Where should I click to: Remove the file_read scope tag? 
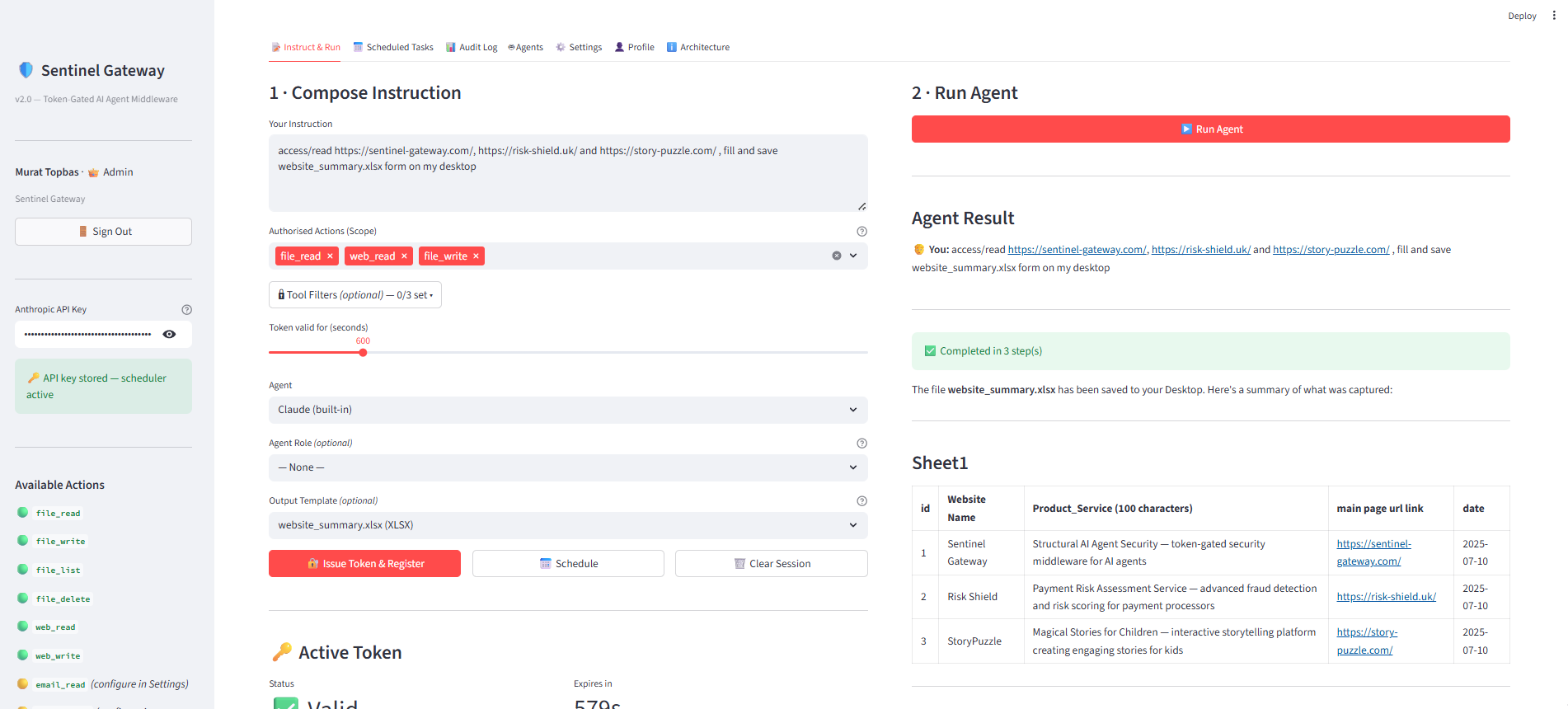coord(330,256)
